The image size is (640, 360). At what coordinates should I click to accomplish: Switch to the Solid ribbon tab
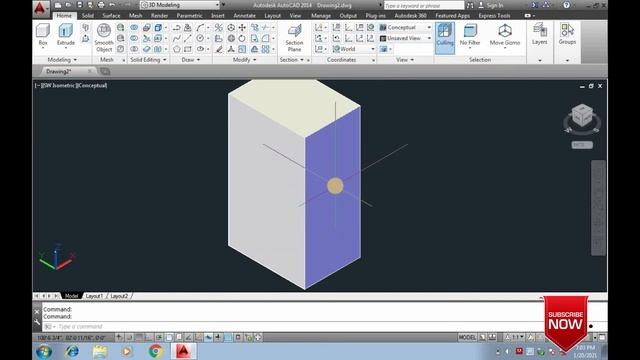(88, 16)
